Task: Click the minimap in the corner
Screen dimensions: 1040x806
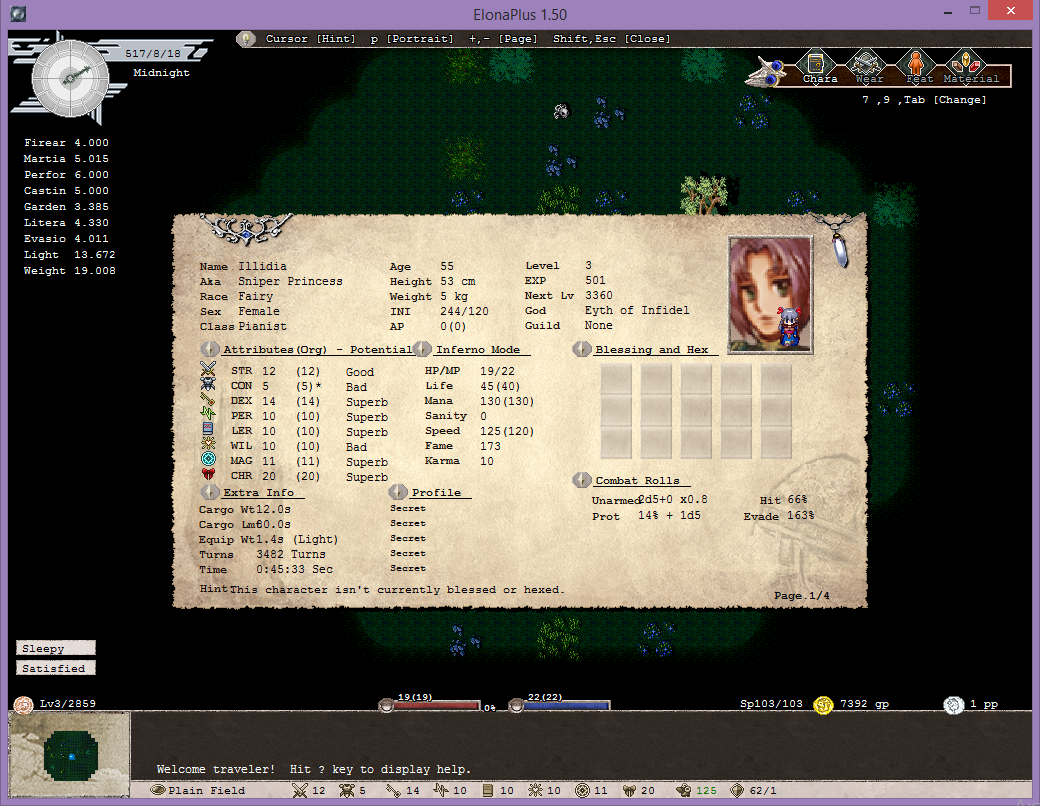Action: 69,754
